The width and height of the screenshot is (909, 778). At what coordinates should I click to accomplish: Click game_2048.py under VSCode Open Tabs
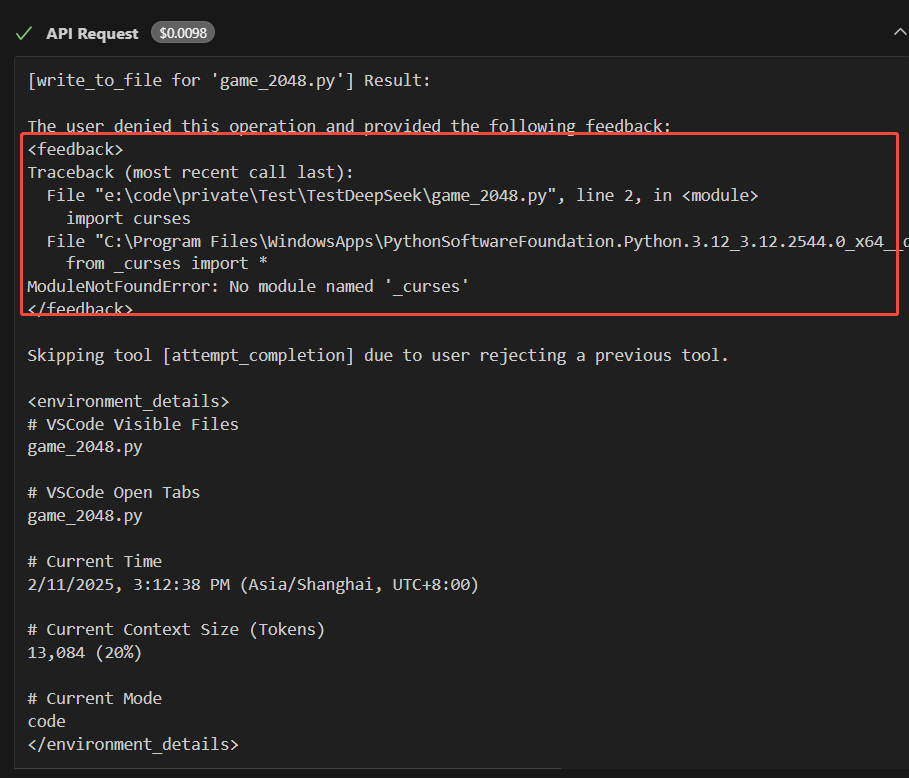85,516
